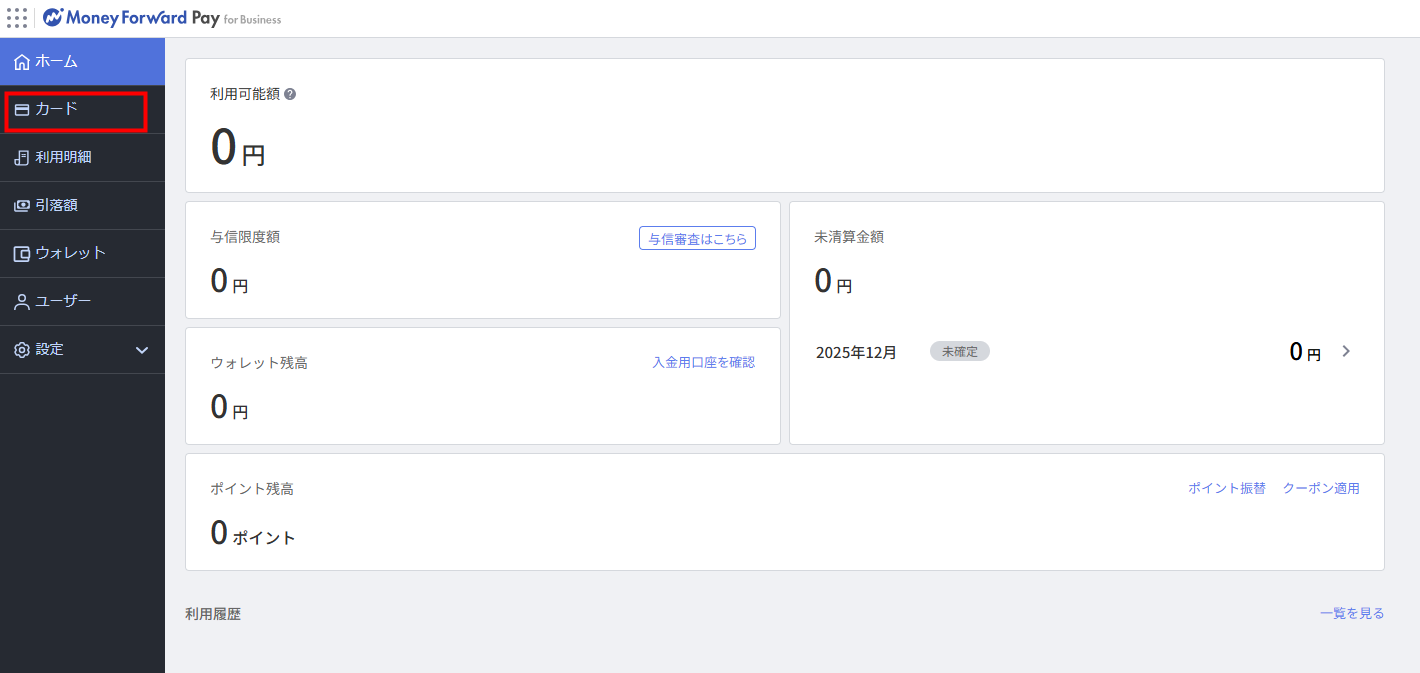The height and width of the screenshot is (673, 1420).
Task: Click the card icon in sidebar
Action: point(22,110)
